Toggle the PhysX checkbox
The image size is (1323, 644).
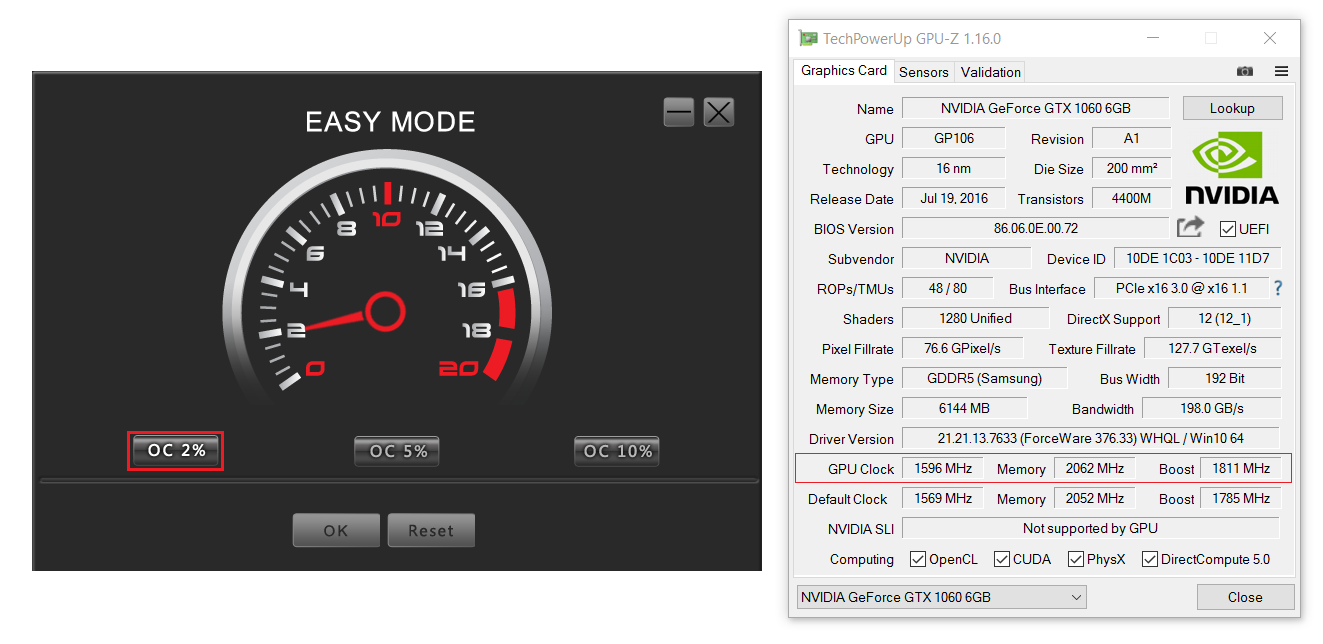point(1076,559)
